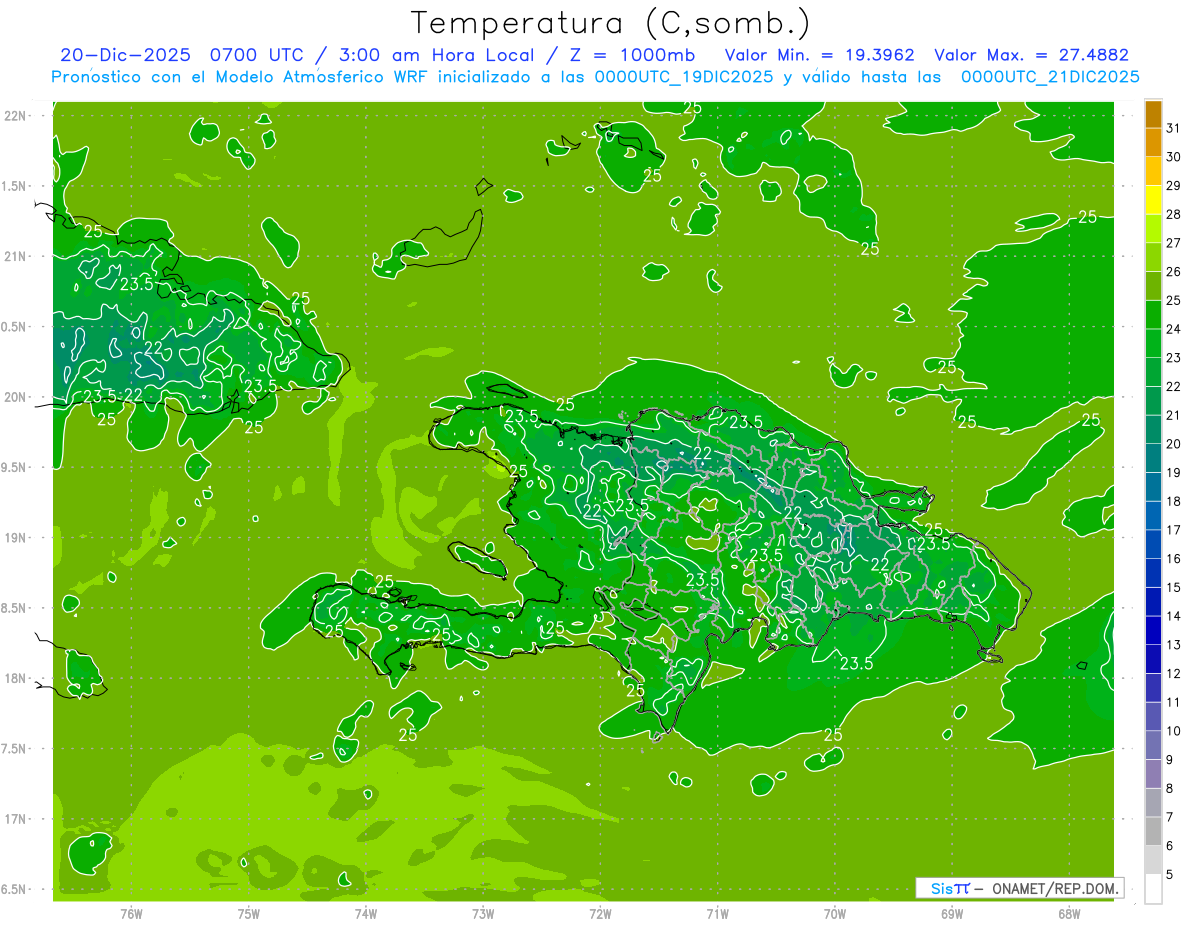Click the '0000UTC_21DIC2025' valid-until time
Image resolution: width=1200 pixels, height=927 pixels.
1050,77
